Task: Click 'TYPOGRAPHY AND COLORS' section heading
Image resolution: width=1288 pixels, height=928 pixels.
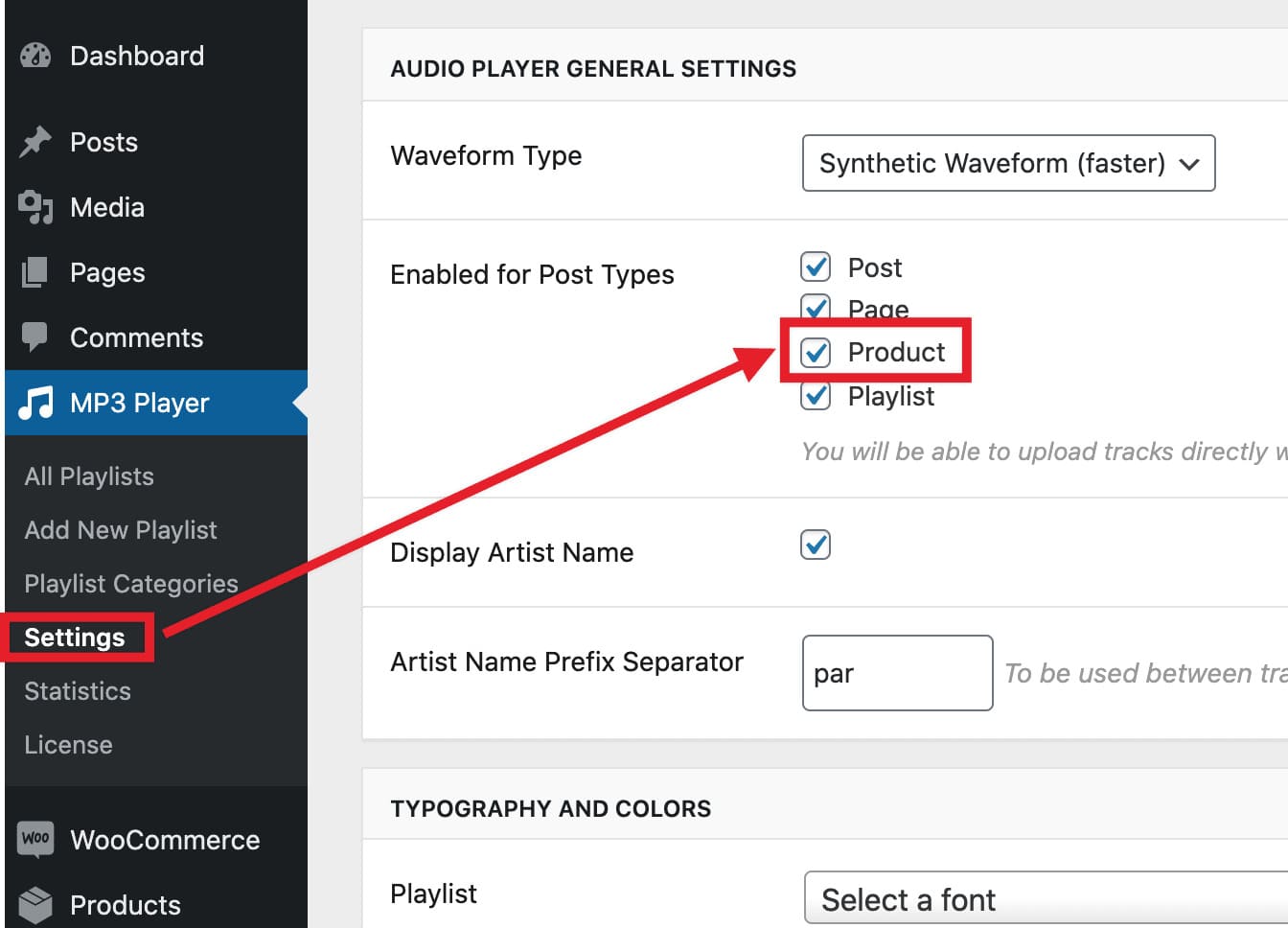Action: tap(551, 809)
